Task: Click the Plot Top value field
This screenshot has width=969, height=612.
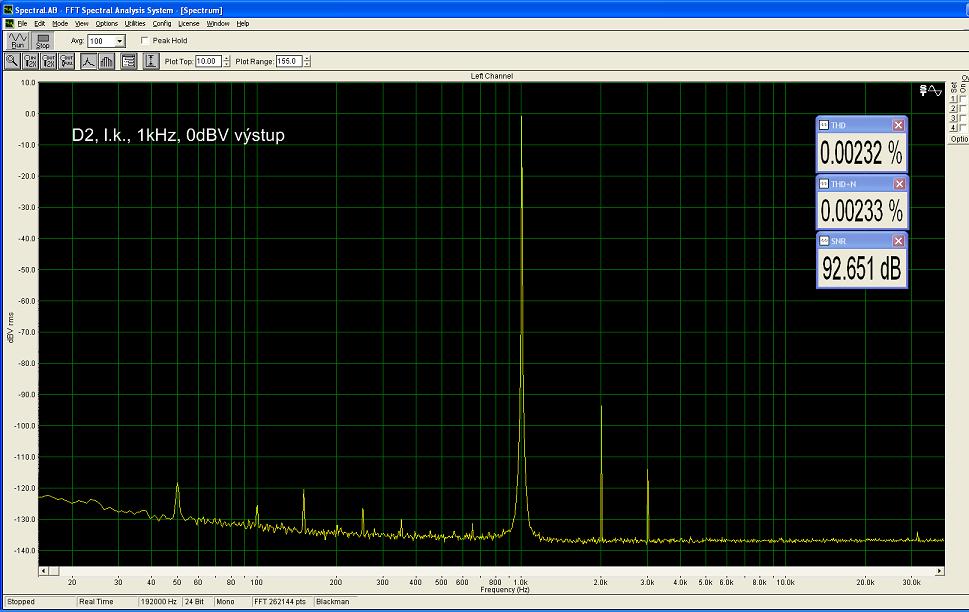Action: click(208, 61)
